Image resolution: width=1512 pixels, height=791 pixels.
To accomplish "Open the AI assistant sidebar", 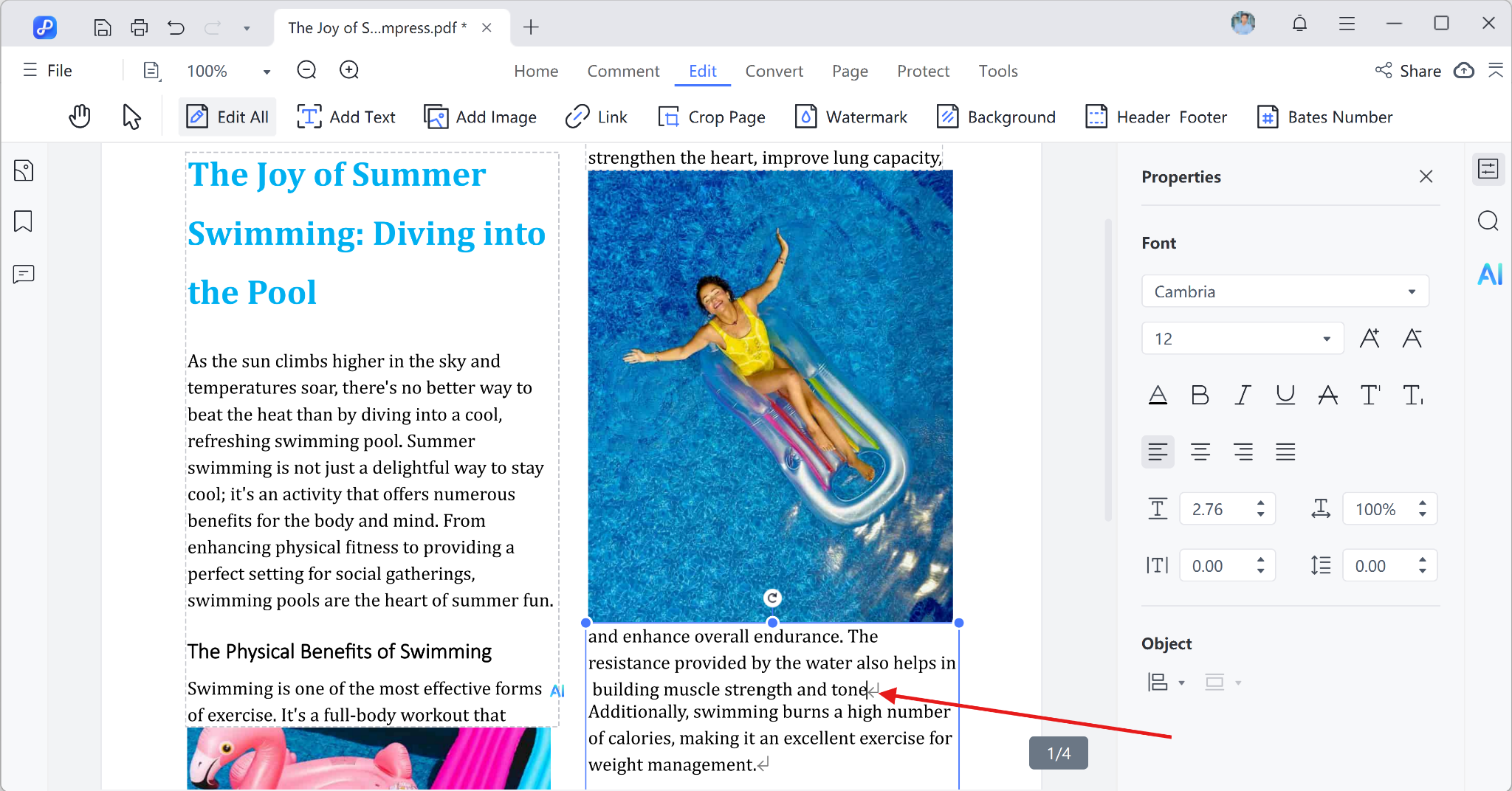I will coord(1489,274).
